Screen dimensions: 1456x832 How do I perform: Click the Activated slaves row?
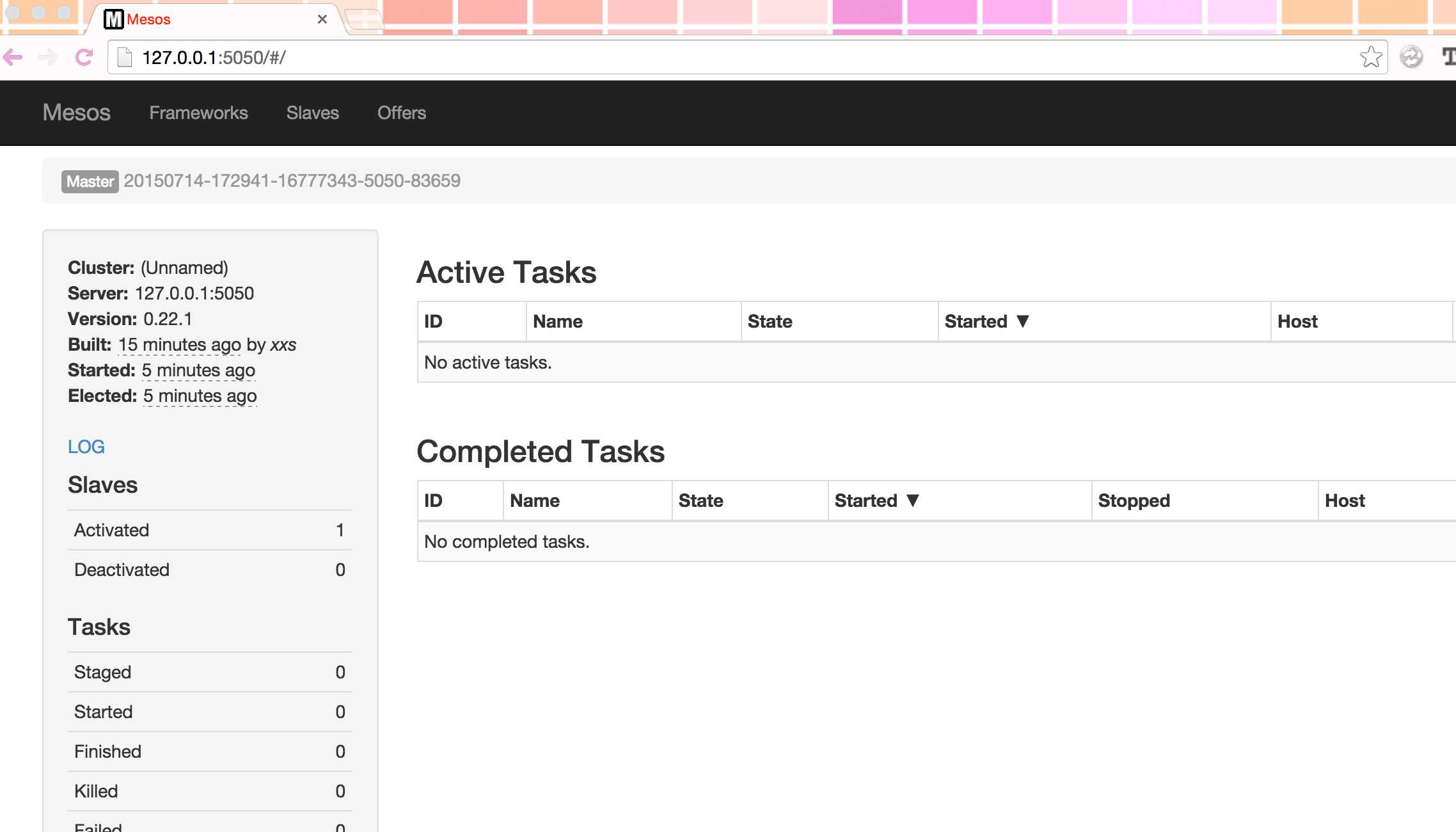click(210, 530)
